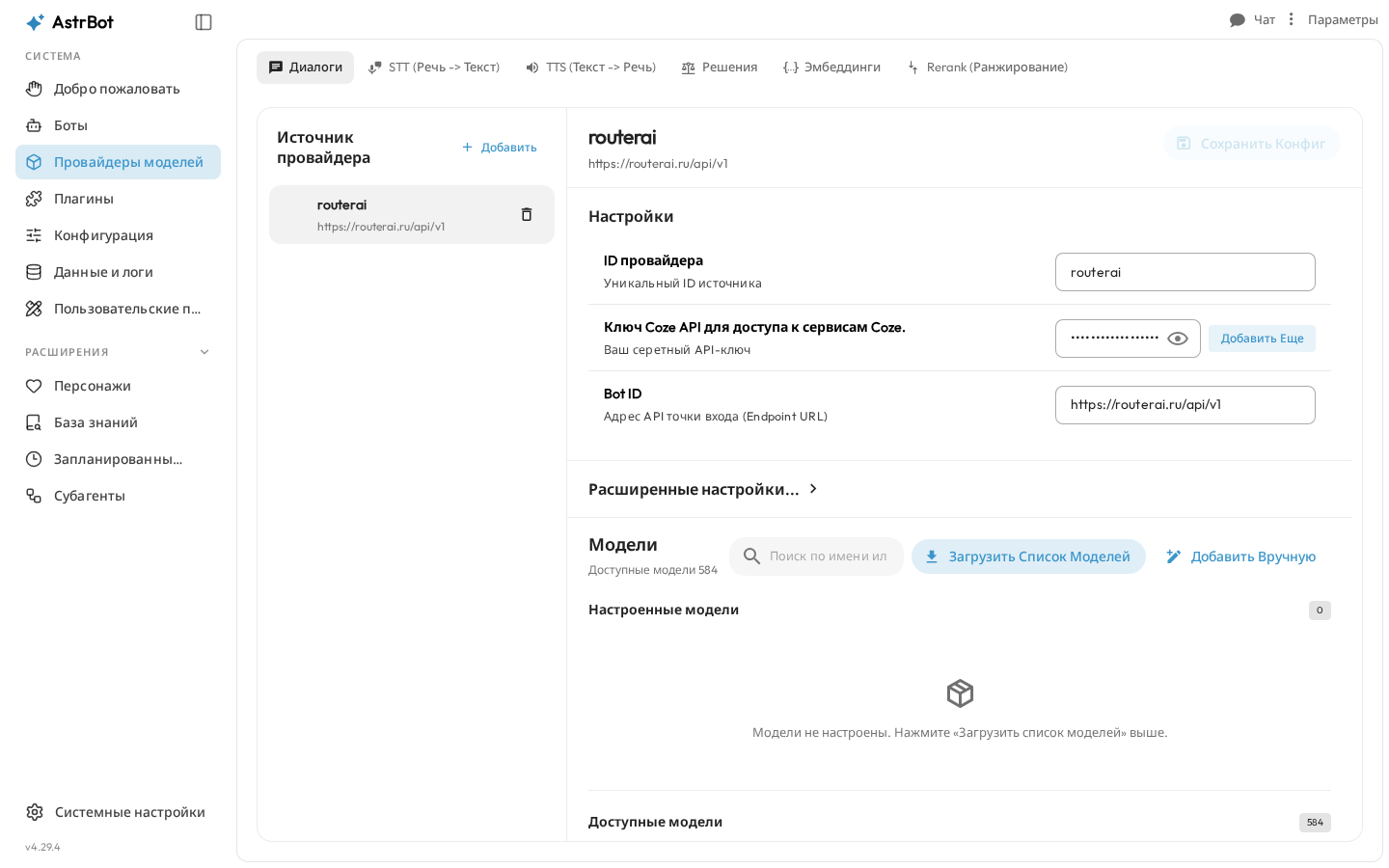The image size is (1389, 868).
Task: Click the puzzle icon beside Плагины
Action: 34,199
